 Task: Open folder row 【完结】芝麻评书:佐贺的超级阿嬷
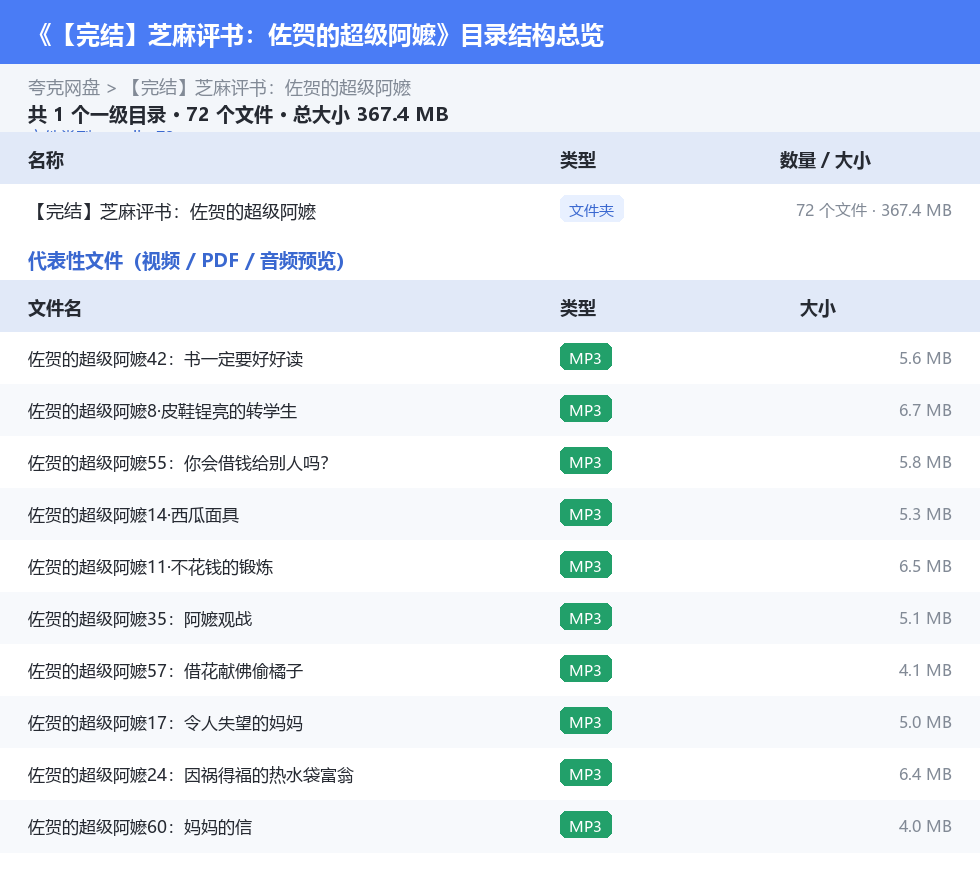click(490, 211)
